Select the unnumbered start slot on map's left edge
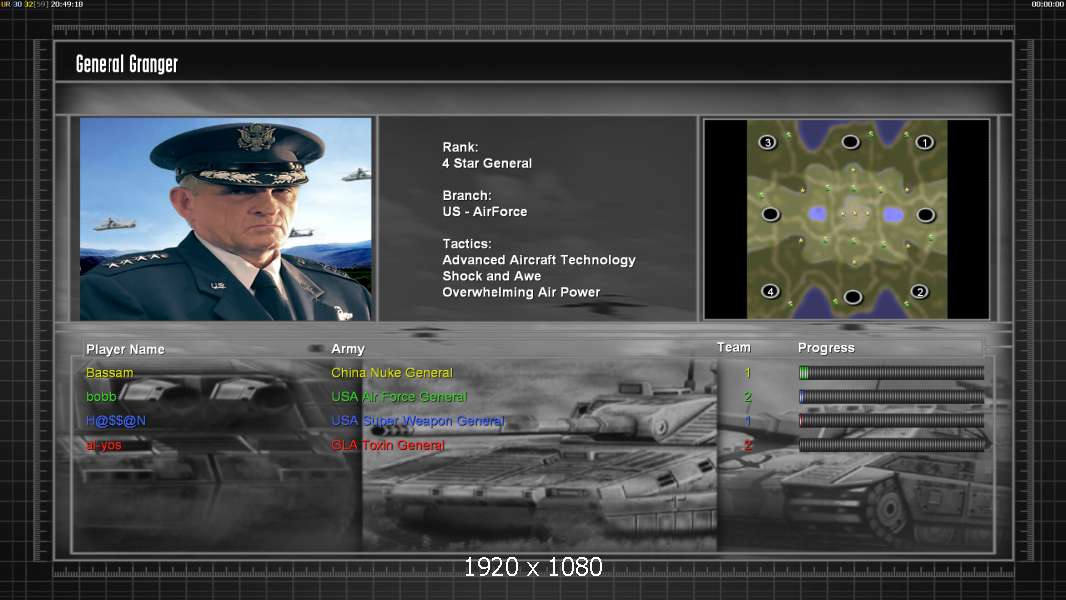The width and height of the screenshot is (1066, 600). [x=770, y=215]
